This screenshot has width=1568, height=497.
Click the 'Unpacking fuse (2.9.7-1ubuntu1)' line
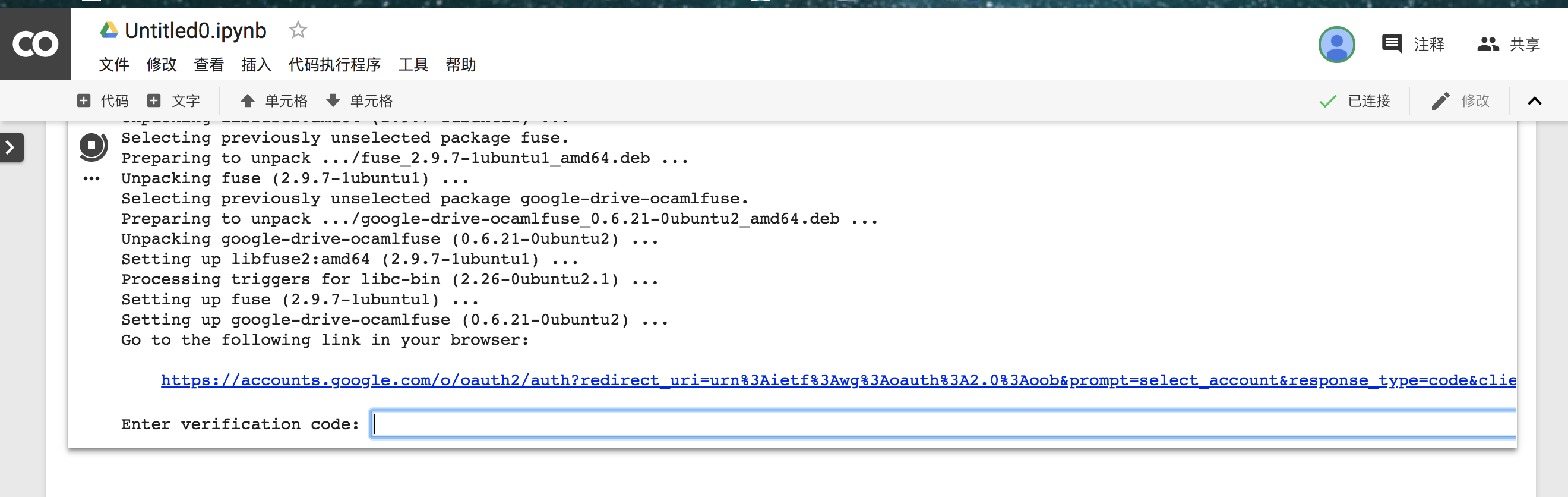coord(295,178)
